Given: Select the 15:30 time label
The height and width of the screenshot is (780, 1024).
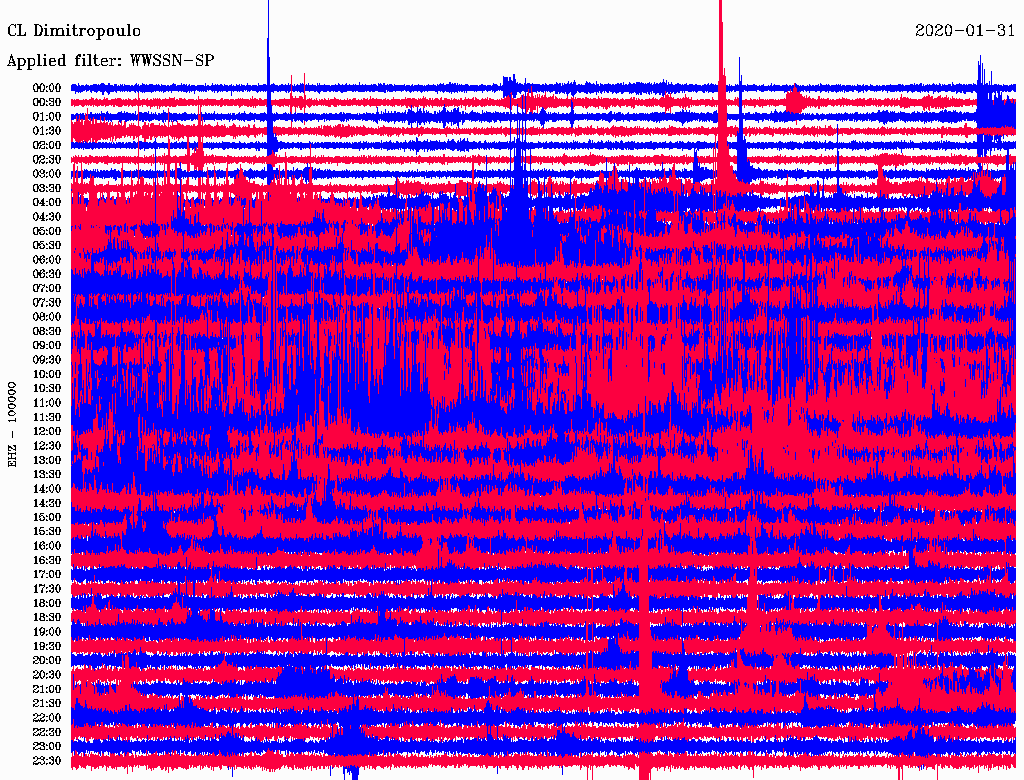Looking at the screenshot, I should 47,531.
